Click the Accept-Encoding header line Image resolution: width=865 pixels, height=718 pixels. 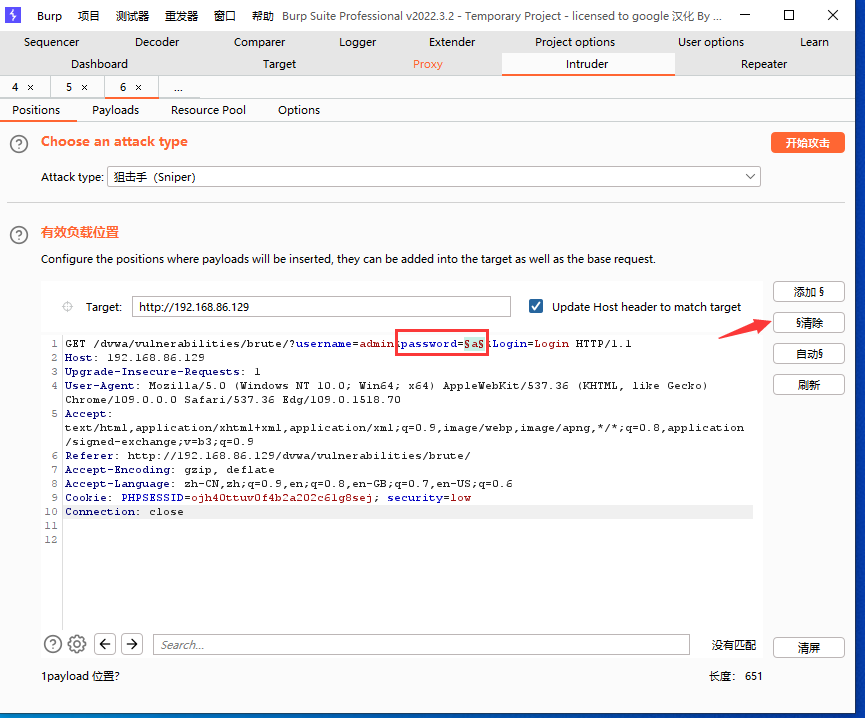click(169, 469)
